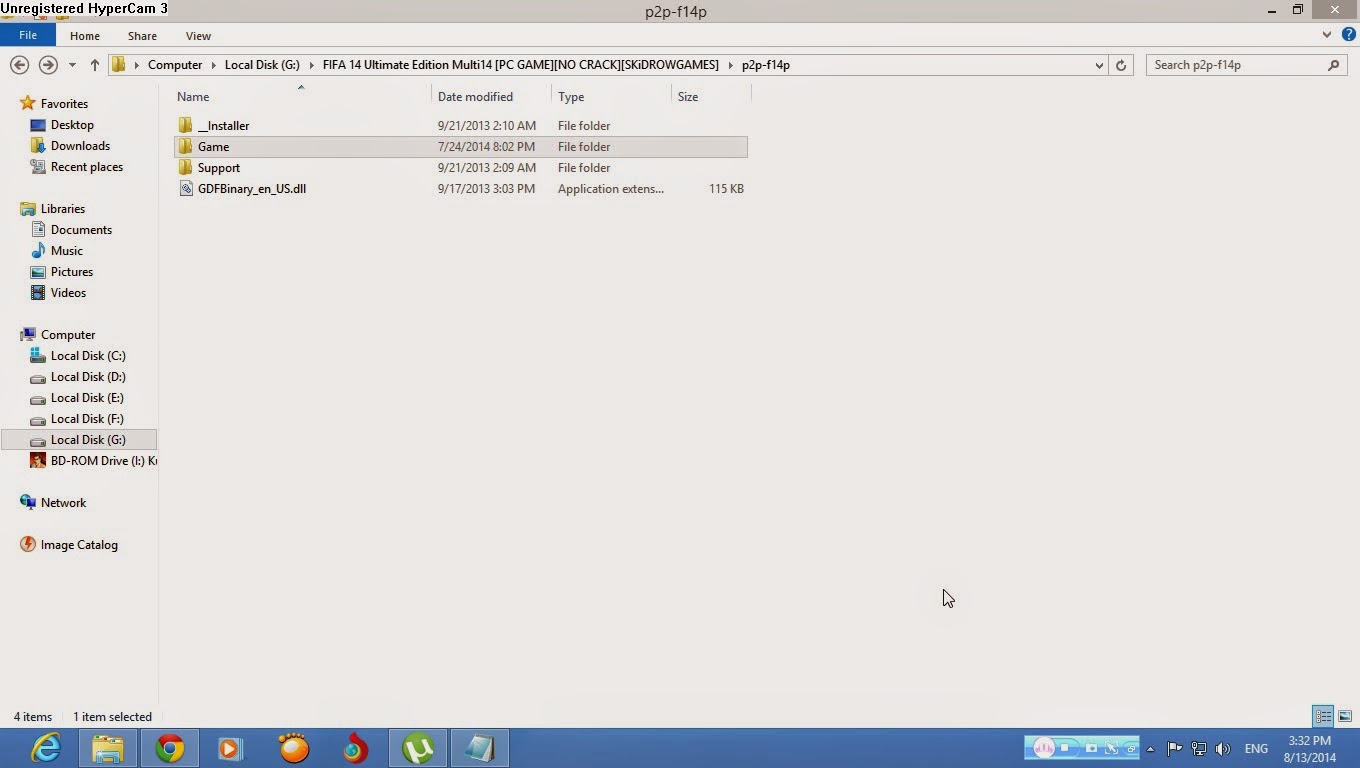Open Explorer help question mark
1360x768 pixels.
tap(1348, 34)
